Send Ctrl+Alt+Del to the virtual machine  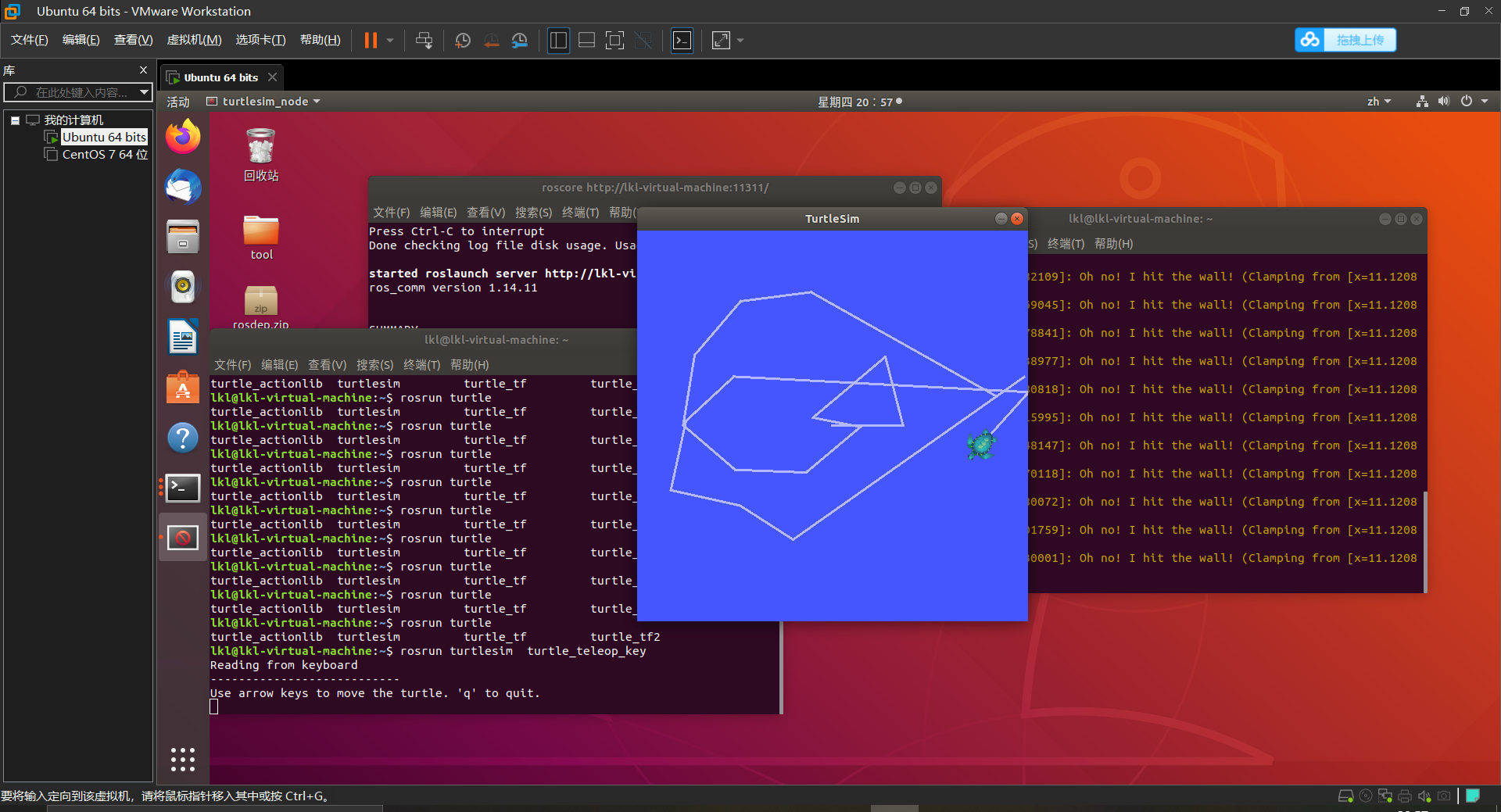[424, 40]
